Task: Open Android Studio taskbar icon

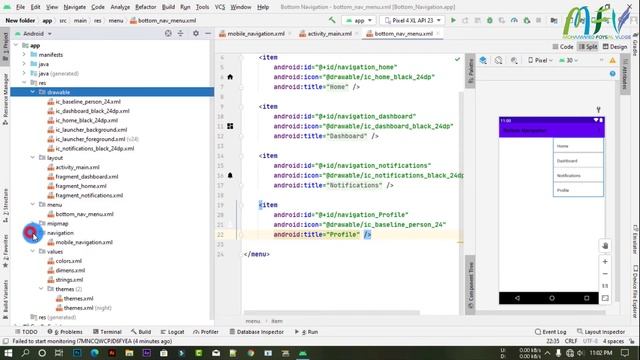Action: point(303,353)
